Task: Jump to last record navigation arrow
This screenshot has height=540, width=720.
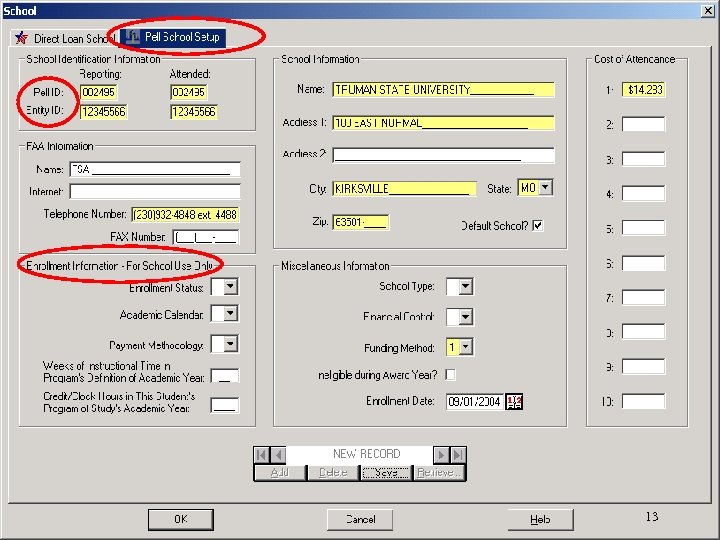Action: tap(458, 455)
